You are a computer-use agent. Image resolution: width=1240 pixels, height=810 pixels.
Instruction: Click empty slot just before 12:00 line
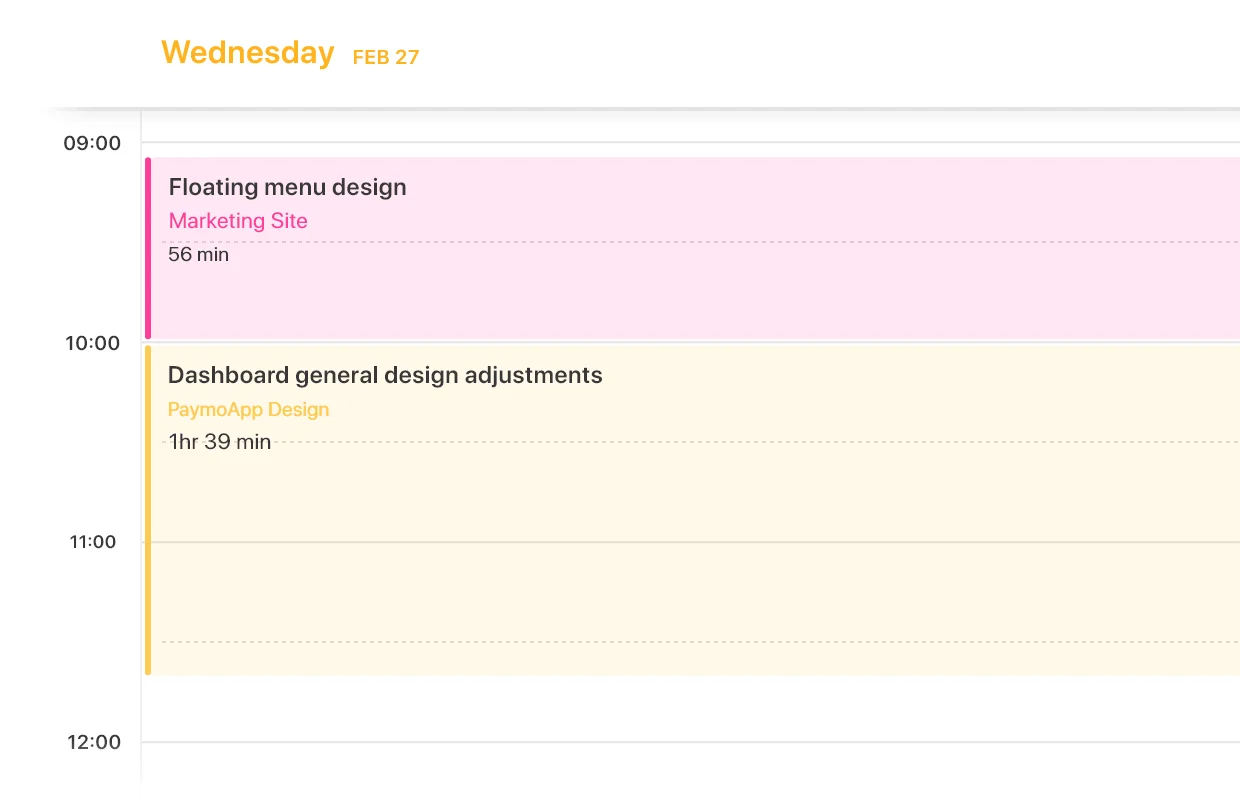[690, 709]
